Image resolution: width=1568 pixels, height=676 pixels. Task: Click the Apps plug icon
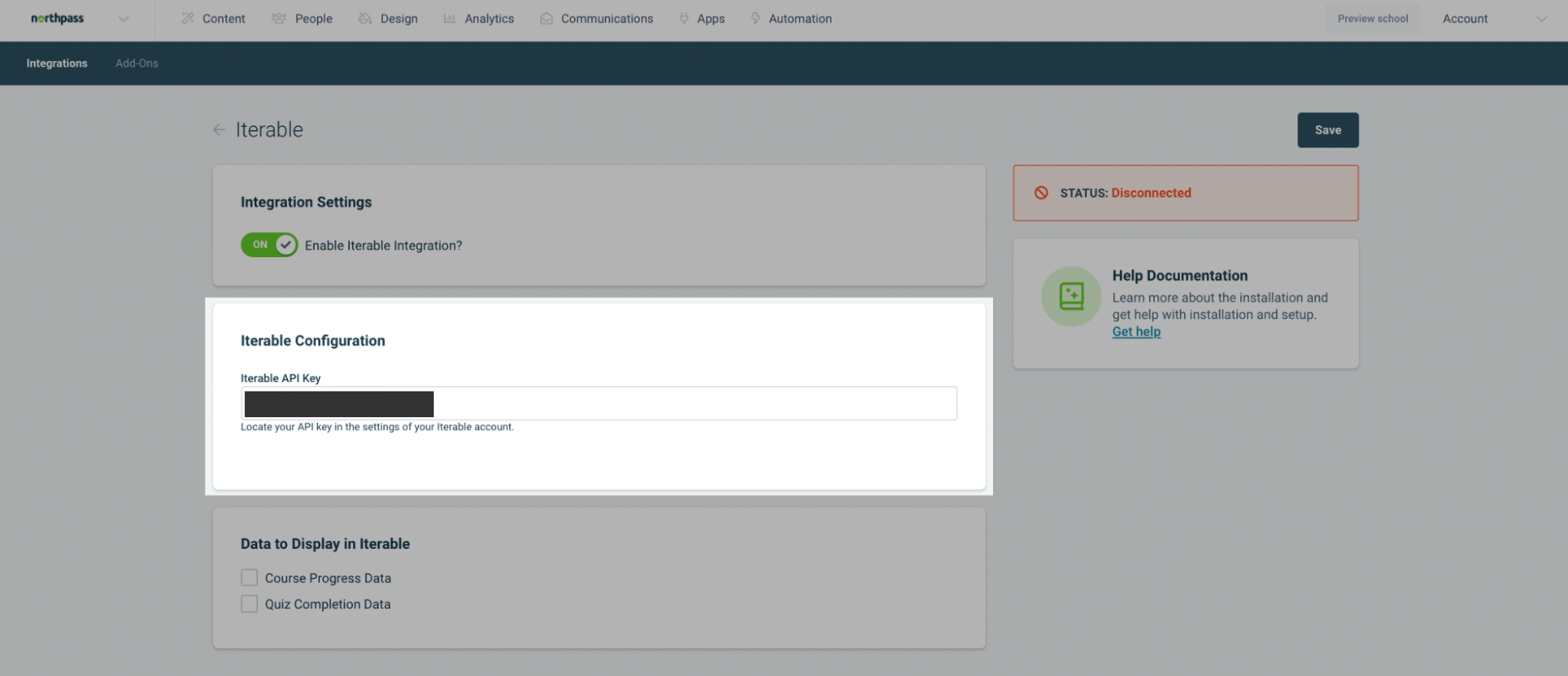click(x=684, y=18)
